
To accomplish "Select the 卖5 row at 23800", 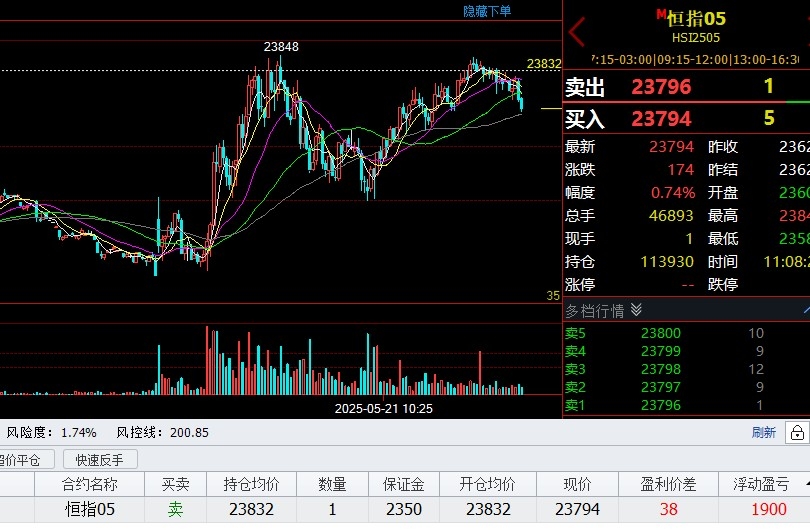I will click(x=686, y=333).
